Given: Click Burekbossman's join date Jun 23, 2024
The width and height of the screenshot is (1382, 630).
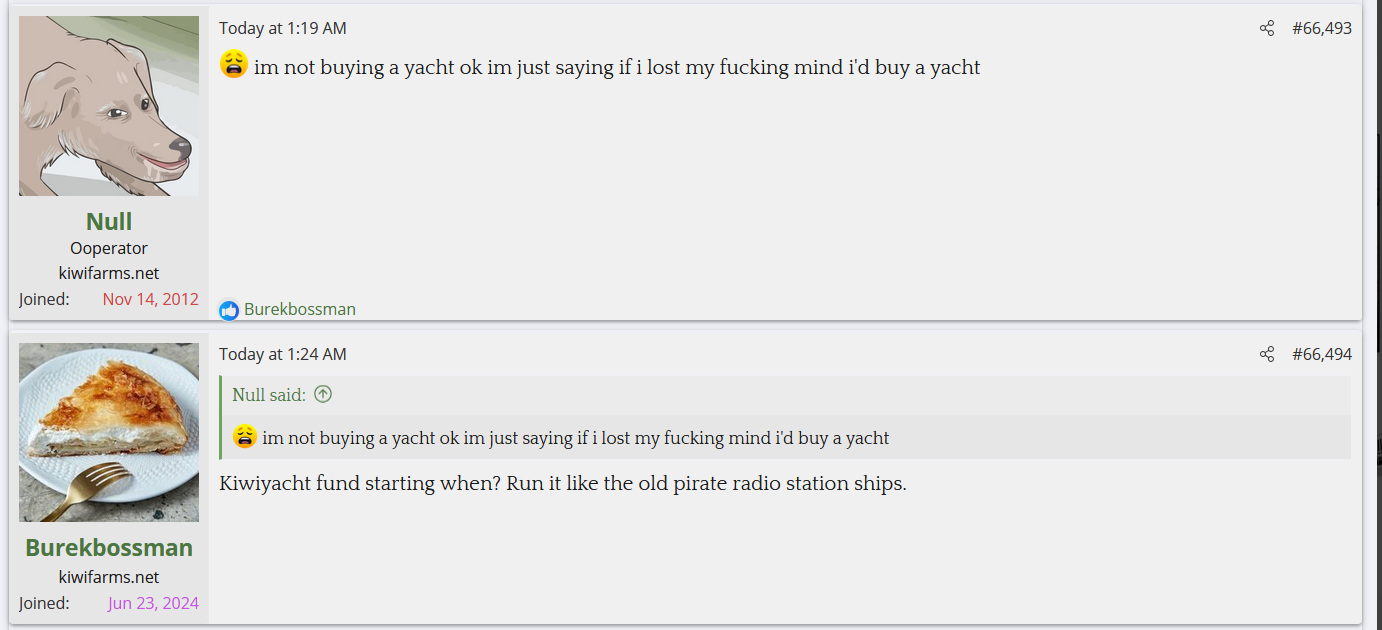Looking at the screenshot, I should click(x=153, y=603).
